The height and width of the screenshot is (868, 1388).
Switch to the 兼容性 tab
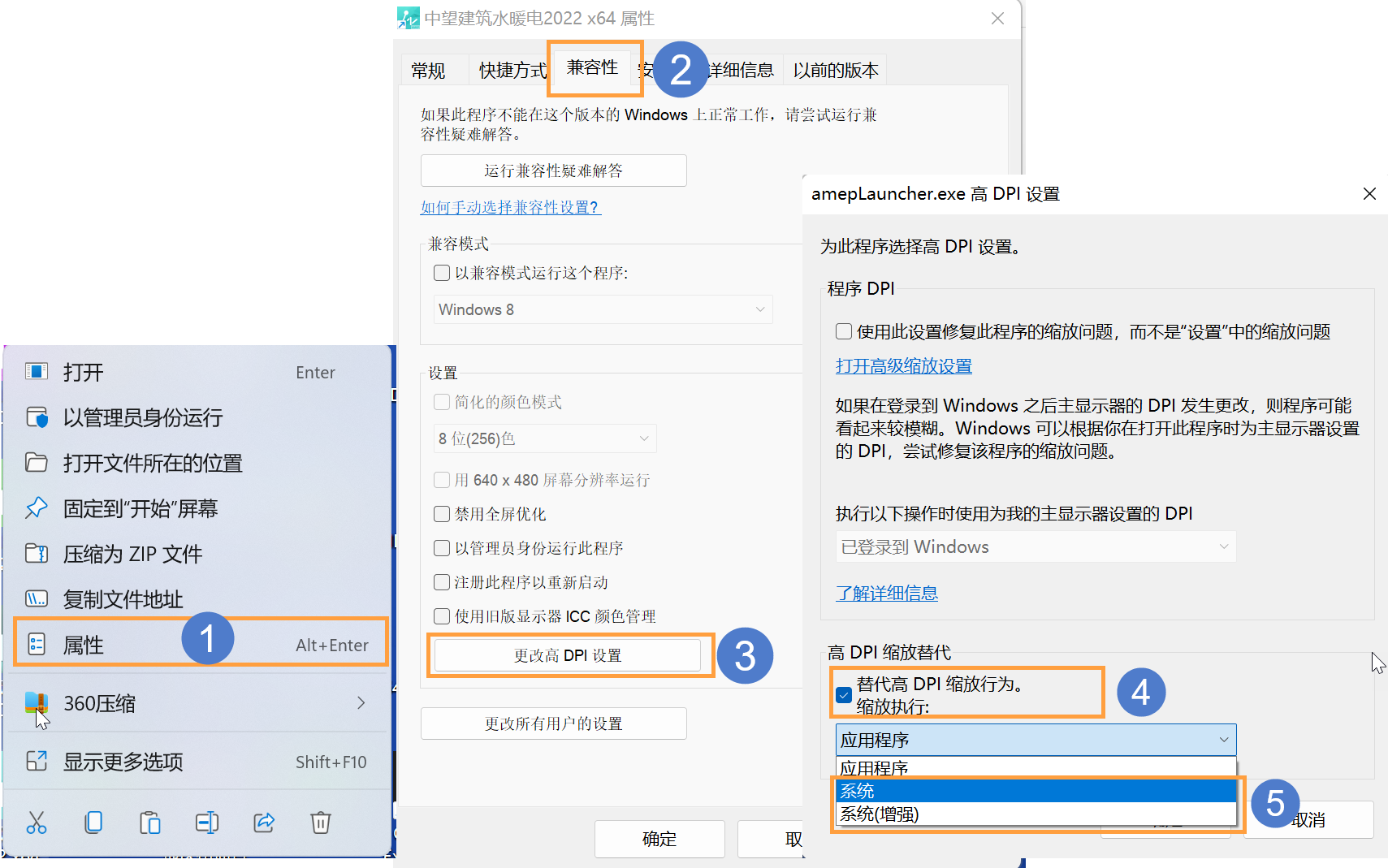pyautogui.click(x=592, y=67)
